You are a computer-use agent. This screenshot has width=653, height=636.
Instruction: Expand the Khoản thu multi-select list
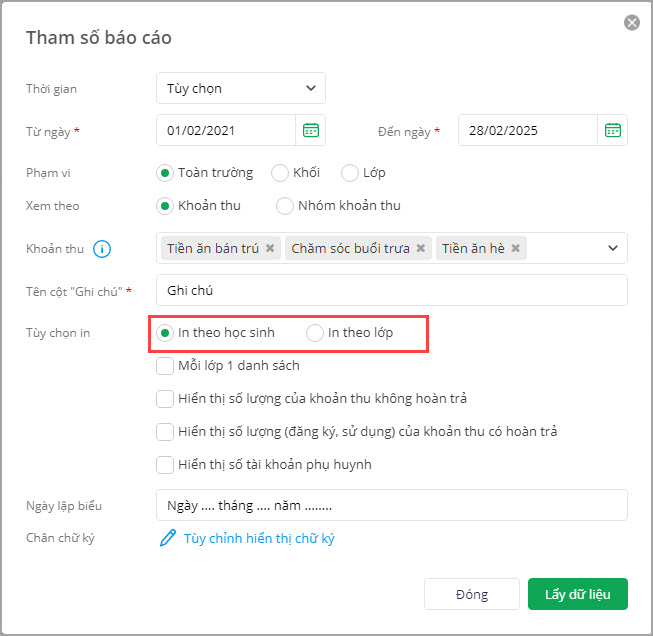pos(612,249)
